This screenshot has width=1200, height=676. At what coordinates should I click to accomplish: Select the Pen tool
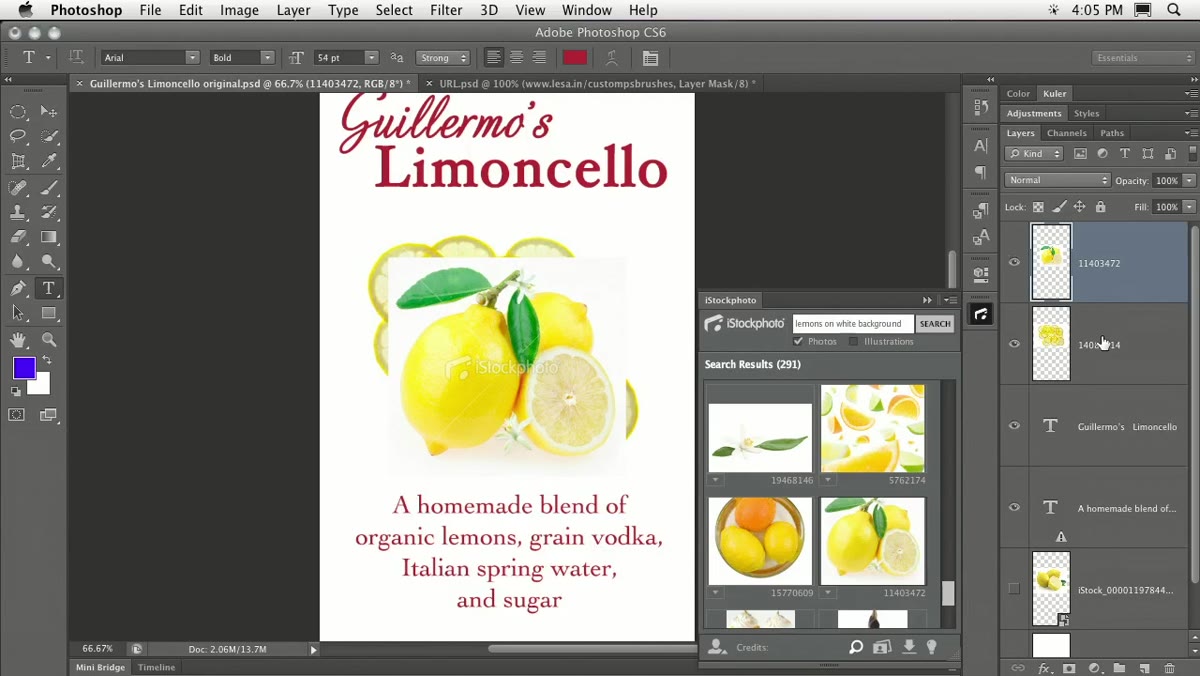[18, 289]
